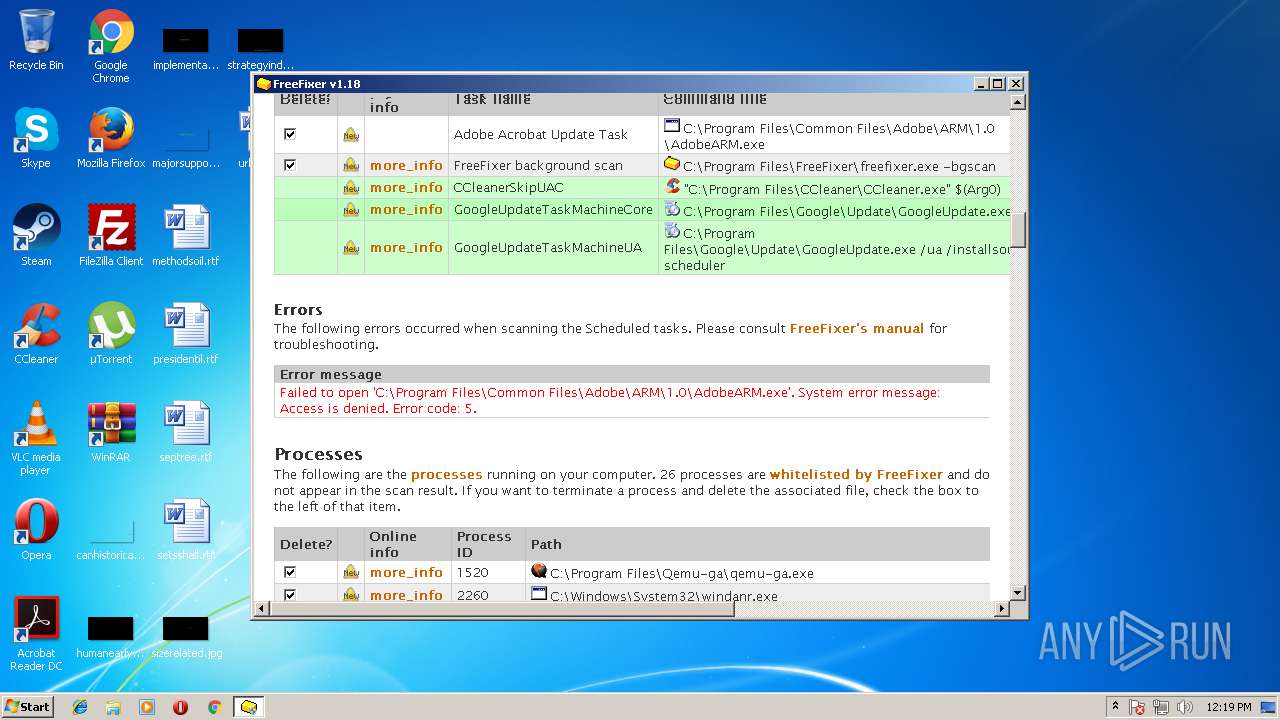1280x720 pixels.
Task: Select methodsoil.rtf desktop file
Action: click(x=186, y=236)
